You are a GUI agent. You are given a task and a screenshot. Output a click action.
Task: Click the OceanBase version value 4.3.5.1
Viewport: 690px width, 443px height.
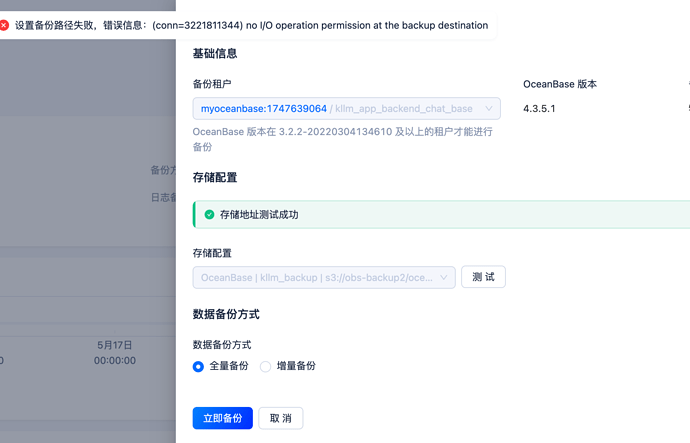pos(539,109)
